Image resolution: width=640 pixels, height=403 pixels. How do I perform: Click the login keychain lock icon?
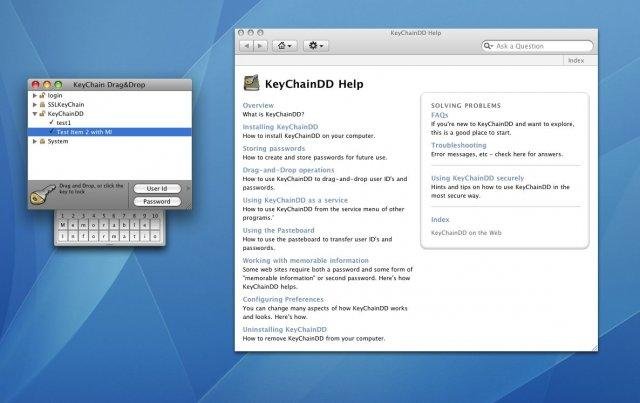(42, 96)
